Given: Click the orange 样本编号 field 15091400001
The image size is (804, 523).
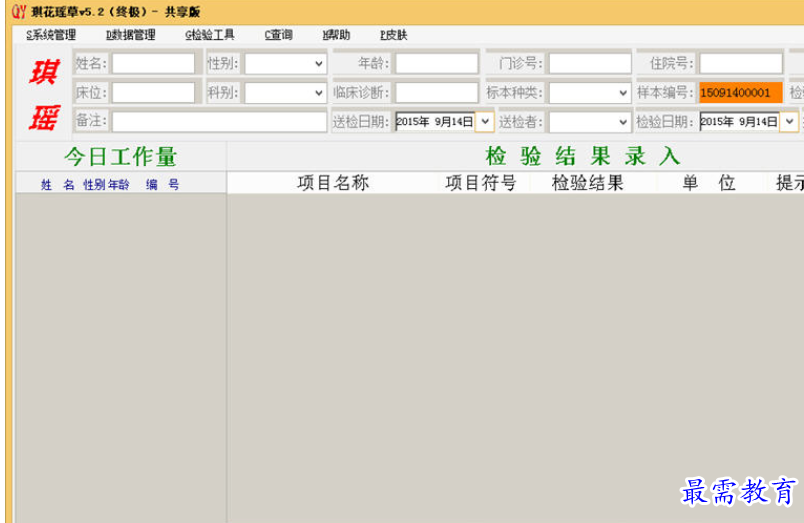Looking at the screenshot, I should point(741,93).
